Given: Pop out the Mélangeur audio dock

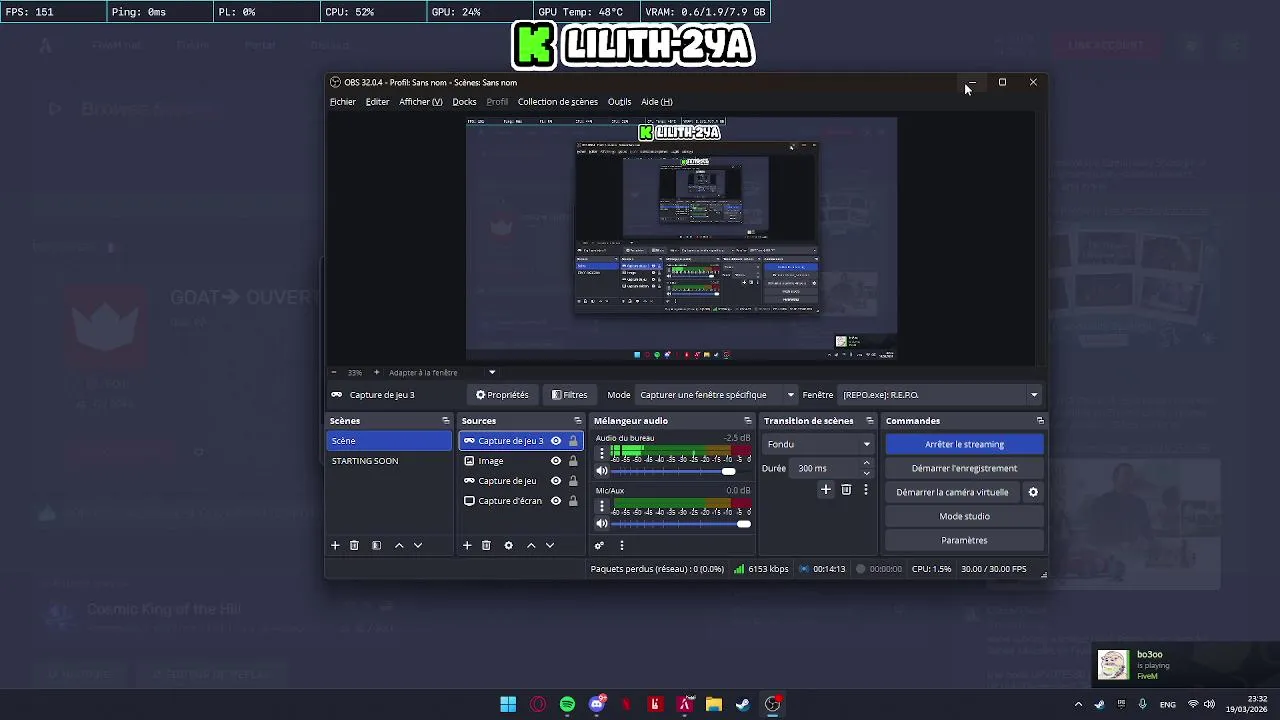Looking at the screenshot, I should pyautogui.click(x=747, y=421).
